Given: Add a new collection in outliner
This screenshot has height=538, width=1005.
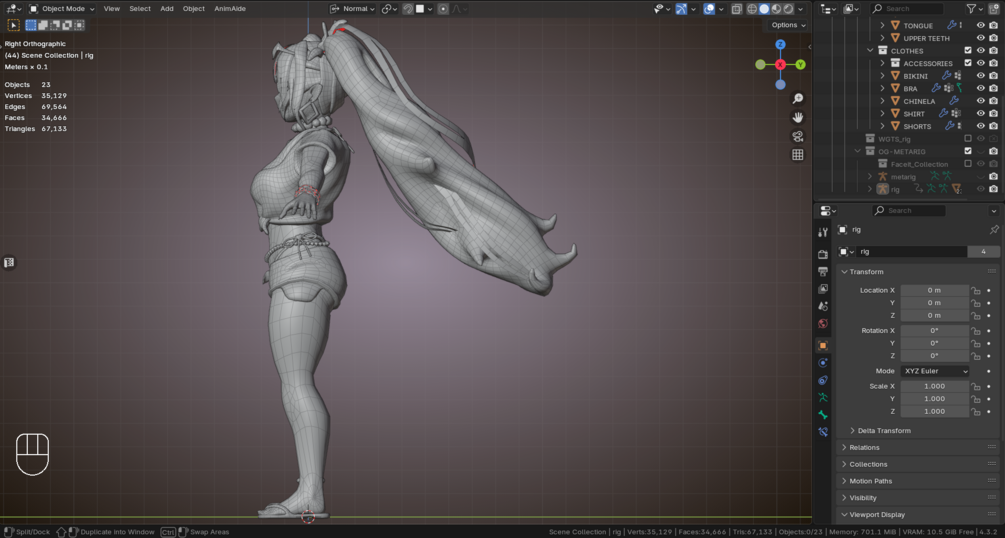Looking at the screenshot, I should [x=994, y=8].
